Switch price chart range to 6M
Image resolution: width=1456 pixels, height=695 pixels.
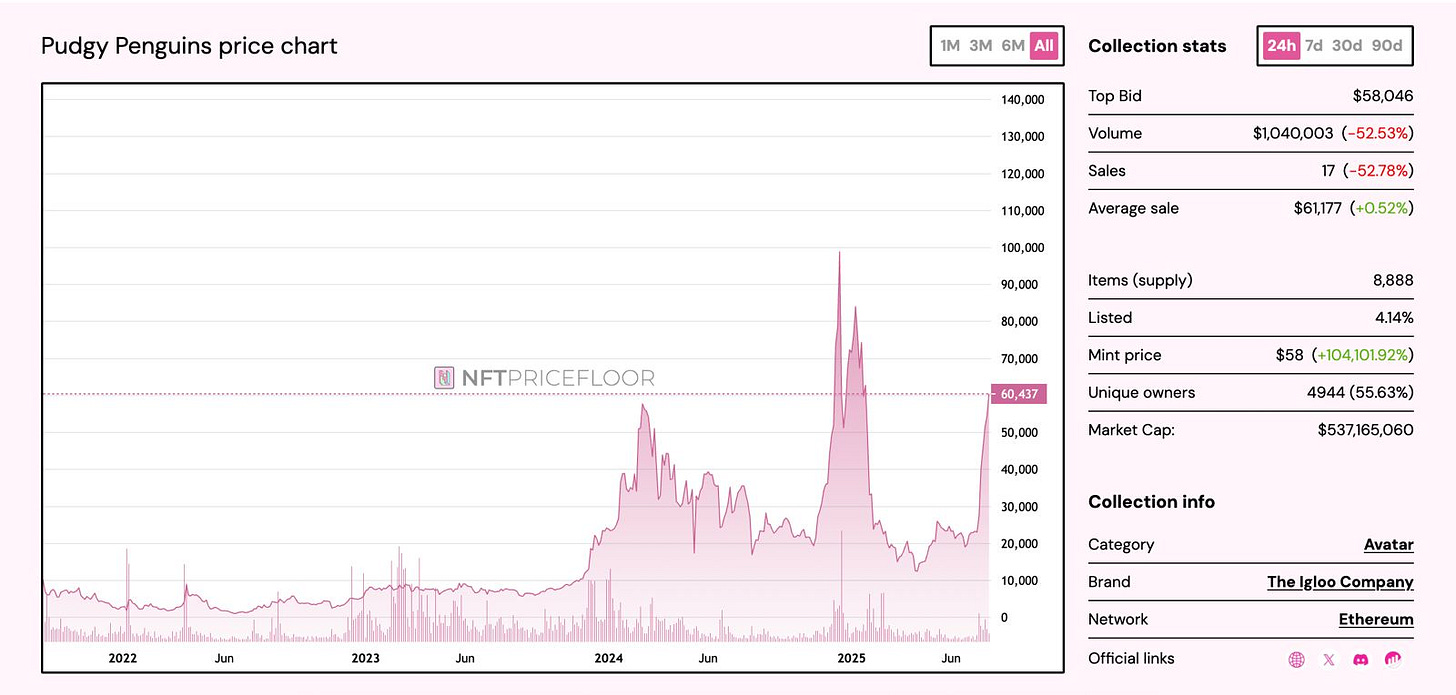[x=1013, y=45]
